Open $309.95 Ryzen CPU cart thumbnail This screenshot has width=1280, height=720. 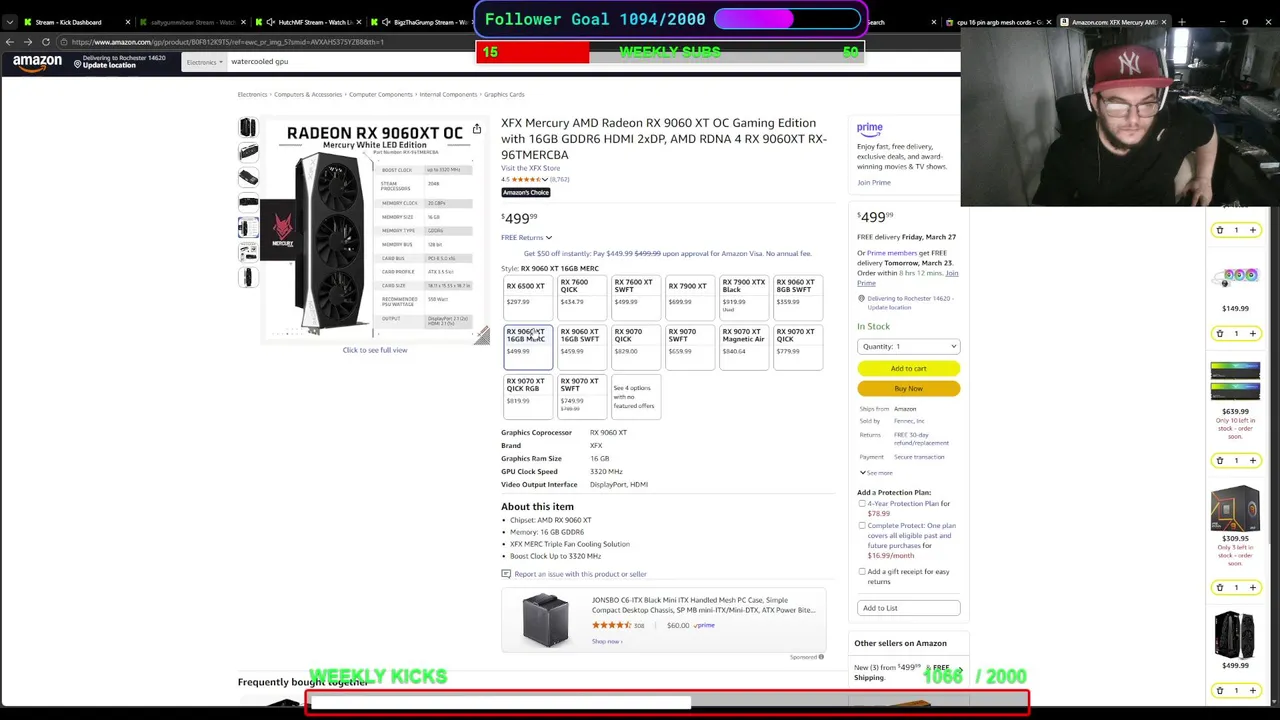click(1235, 507)
